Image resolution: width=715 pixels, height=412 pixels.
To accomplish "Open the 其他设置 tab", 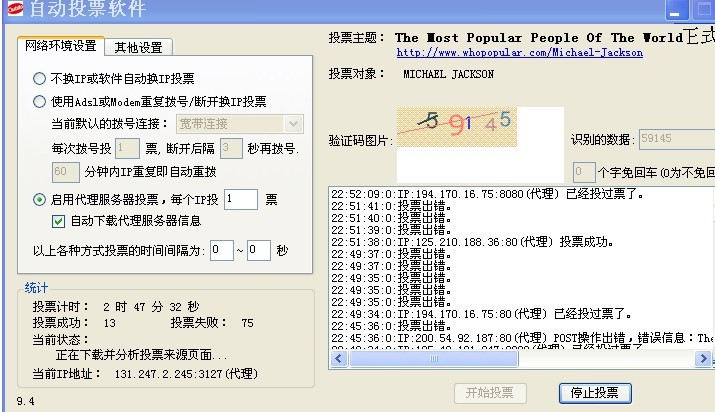I will [140, 47].
